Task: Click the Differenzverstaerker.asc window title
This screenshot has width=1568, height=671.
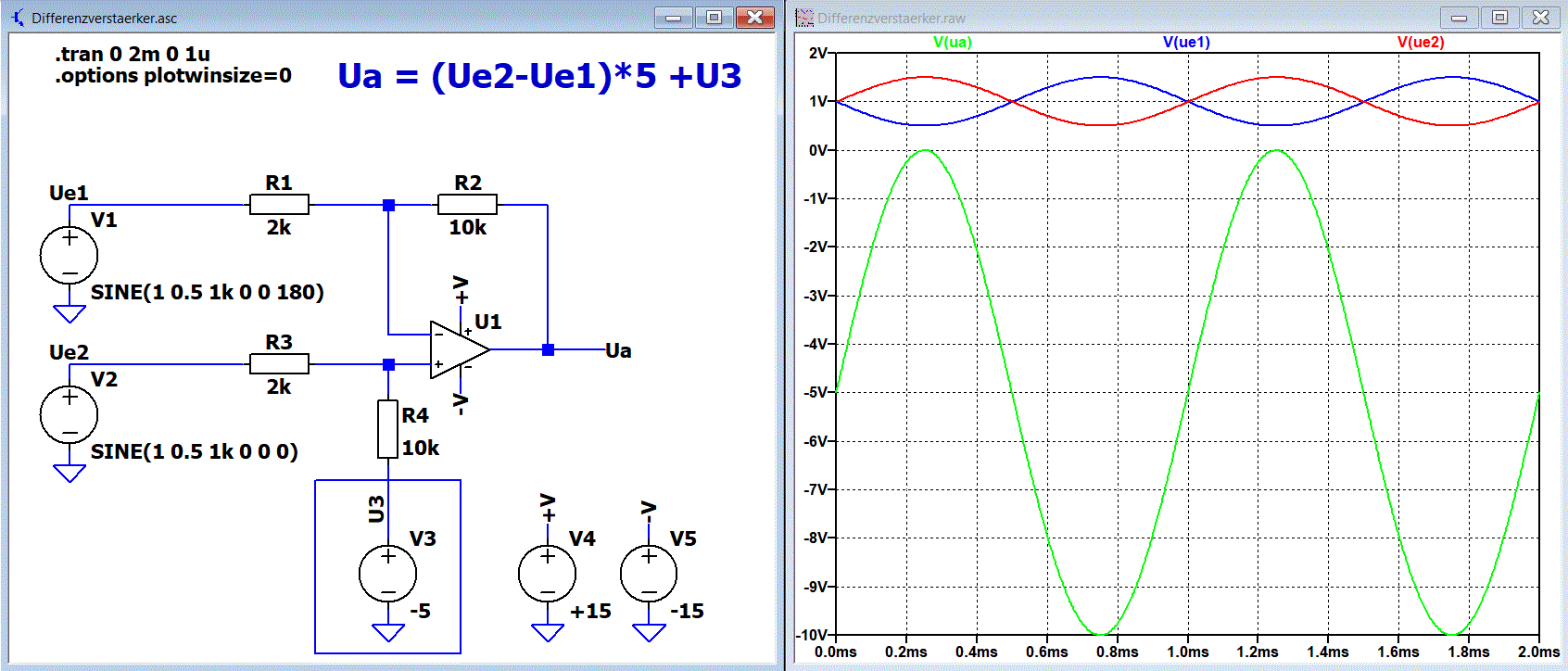Action: [104, 18]
